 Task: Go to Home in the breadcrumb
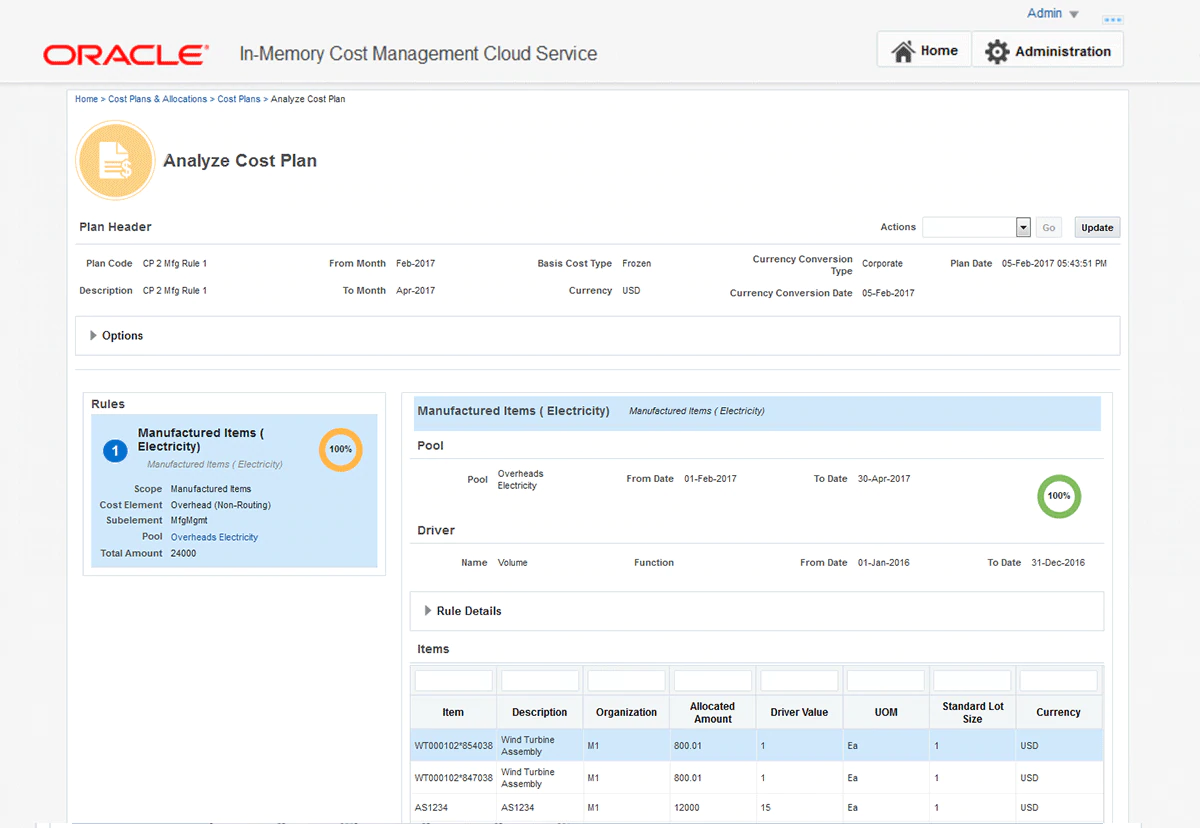click(86, 99)
